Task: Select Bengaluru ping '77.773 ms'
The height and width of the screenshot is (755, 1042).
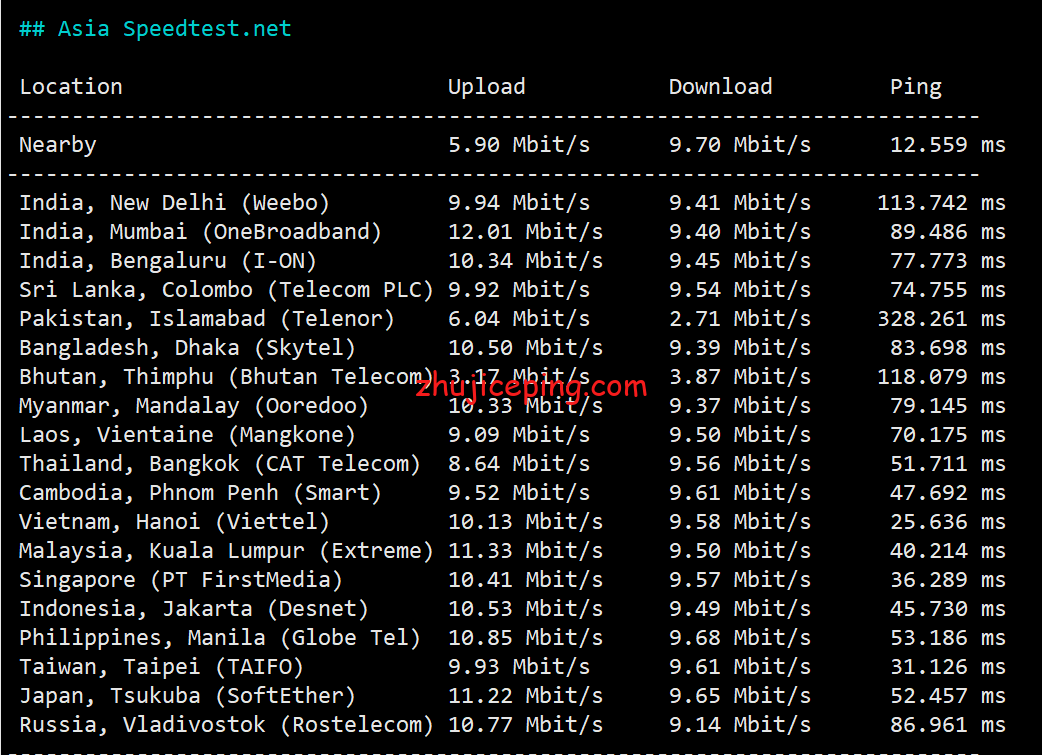Action: coord(948,261)
